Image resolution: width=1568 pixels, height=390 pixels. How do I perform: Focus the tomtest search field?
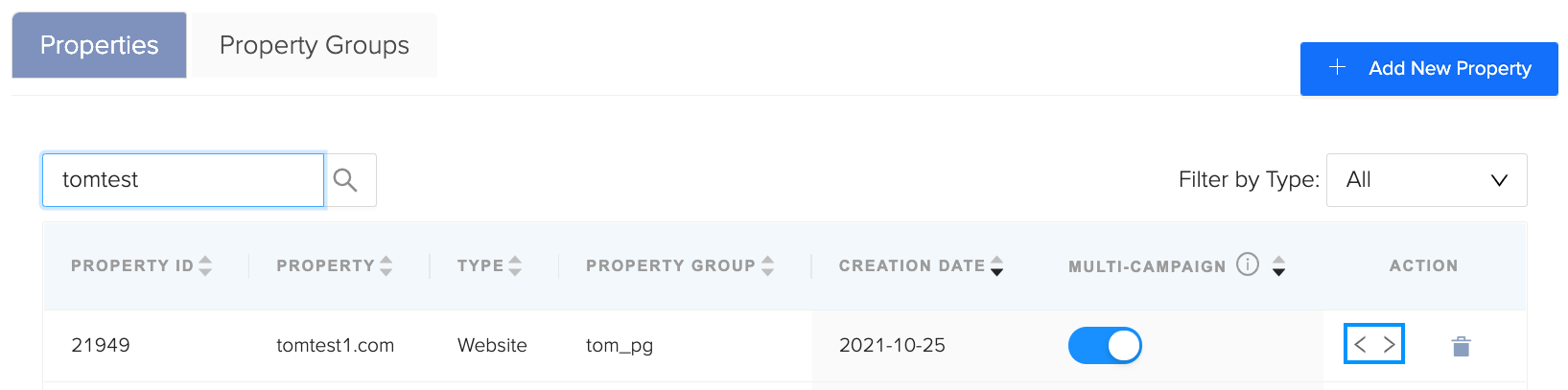click(183, 180)
